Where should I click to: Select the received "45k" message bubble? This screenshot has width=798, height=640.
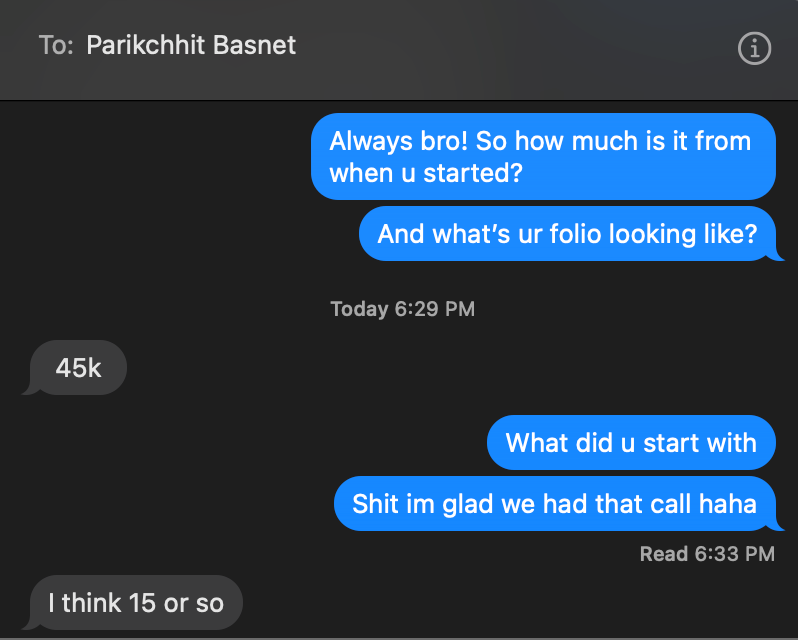78,367
